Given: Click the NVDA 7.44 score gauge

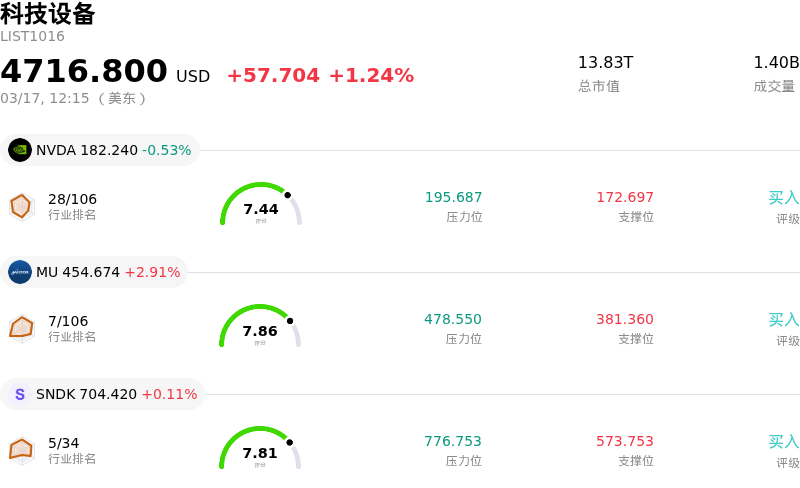Looking at the screenshot, I should click(261, 206).
